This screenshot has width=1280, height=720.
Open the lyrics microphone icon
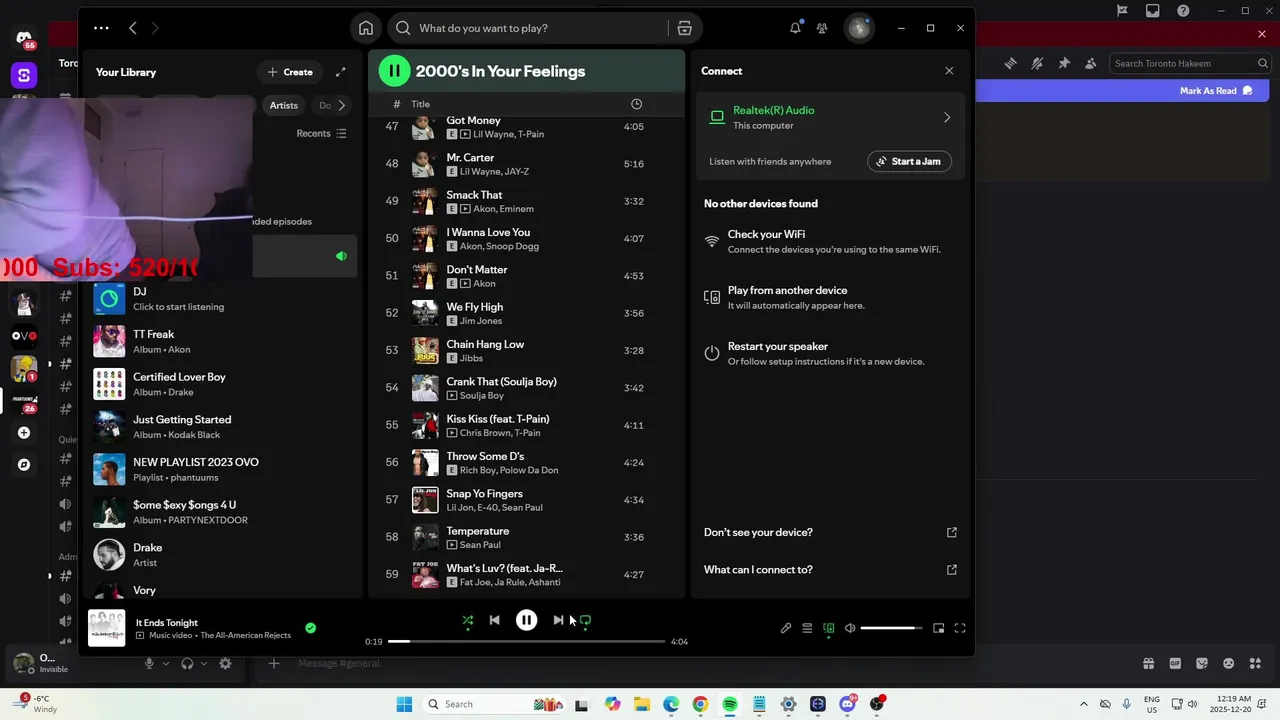point(786,628)
